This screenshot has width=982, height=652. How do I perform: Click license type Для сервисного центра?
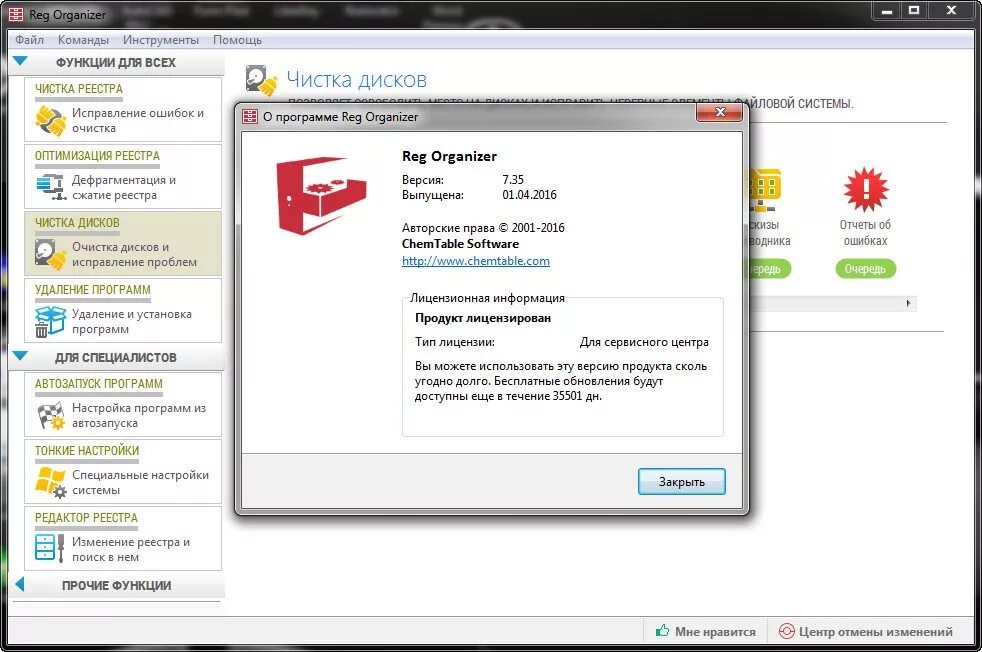pyautogui.click(x=644, y=342)
